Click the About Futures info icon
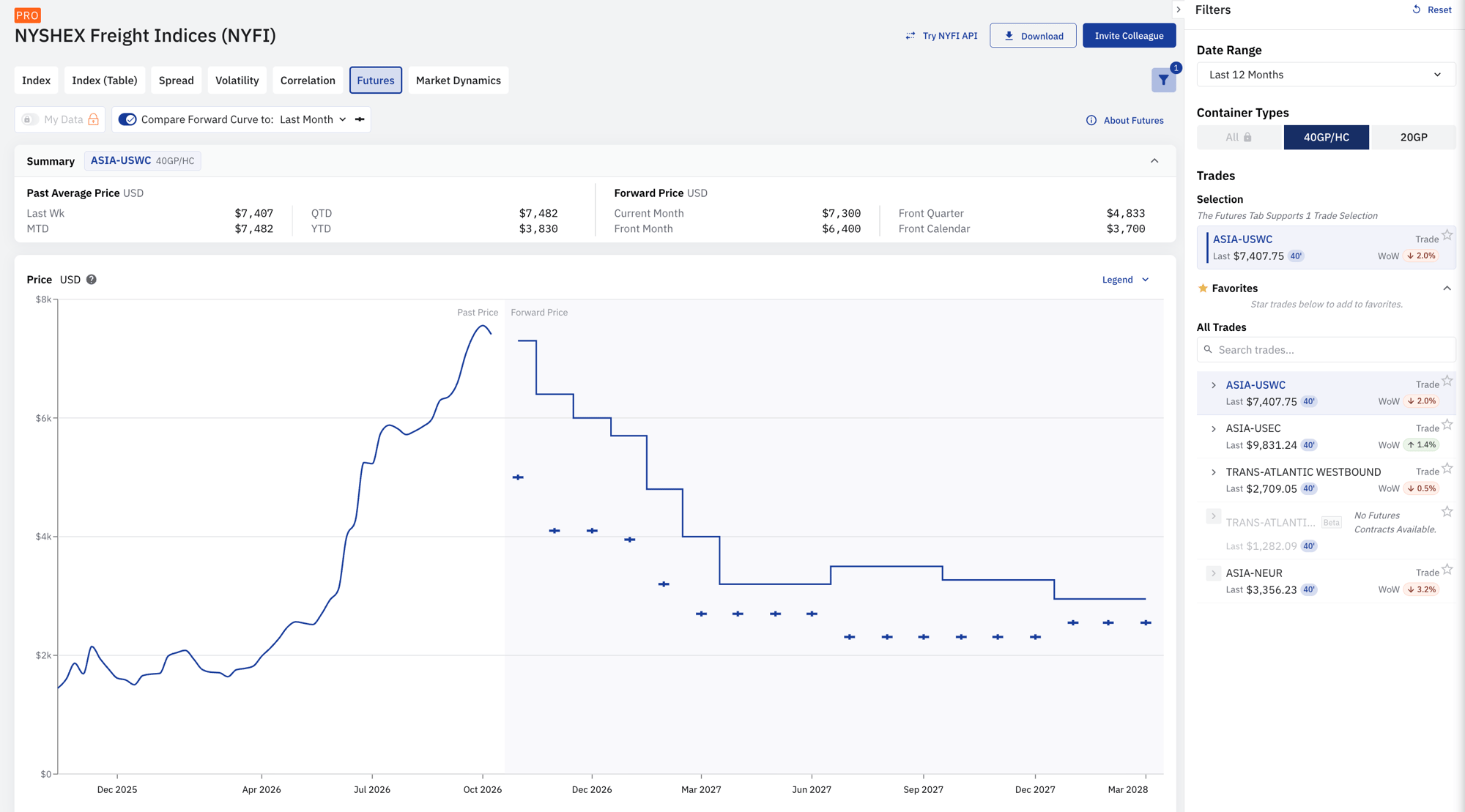The height and width of the screenshot is (812, 1465). (x=1091, y=120)
